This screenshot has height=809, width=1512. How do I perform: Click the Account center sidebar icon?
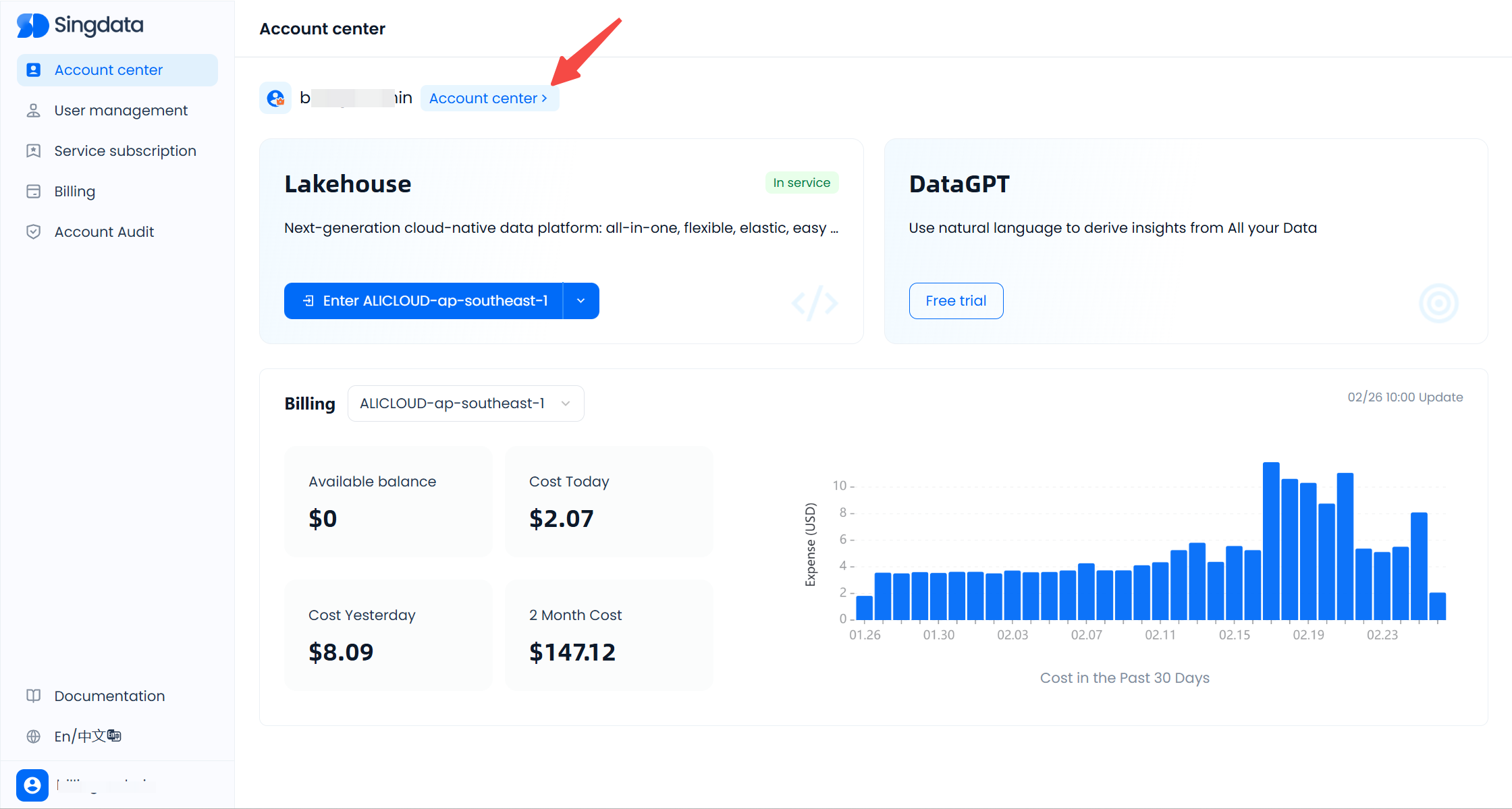33,70
